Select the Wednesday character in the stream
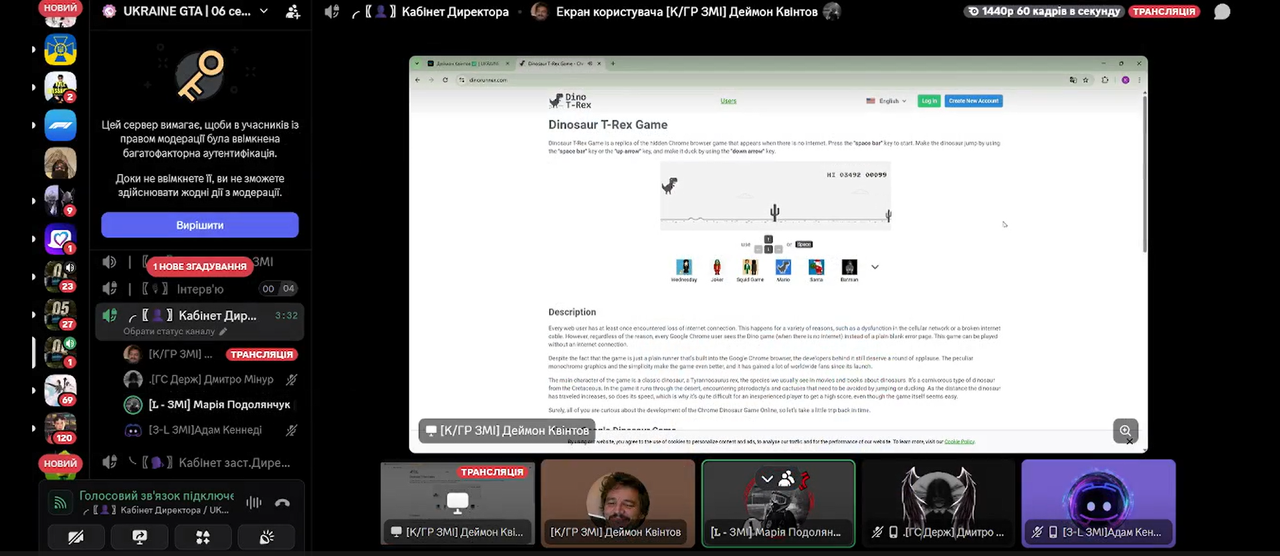 point(684,270)
